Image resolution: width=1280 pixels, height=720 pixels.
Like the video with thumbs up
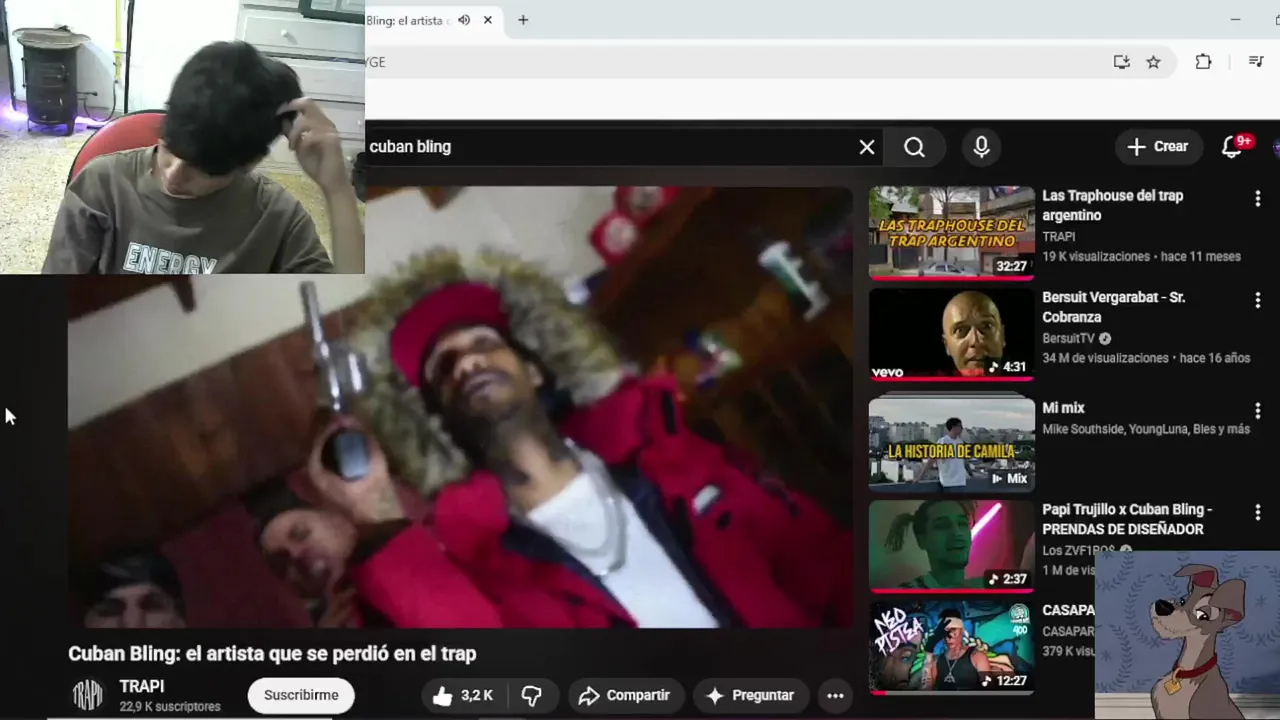[463, 695]
